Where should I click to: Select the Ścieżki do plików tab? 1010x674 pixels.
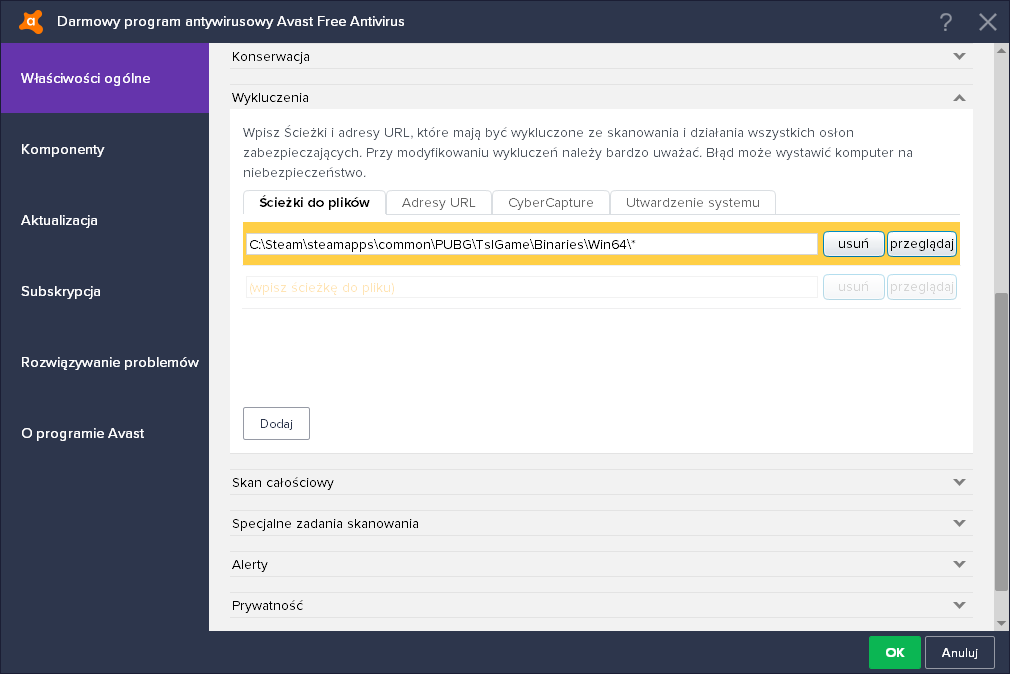tap(314, 202)
